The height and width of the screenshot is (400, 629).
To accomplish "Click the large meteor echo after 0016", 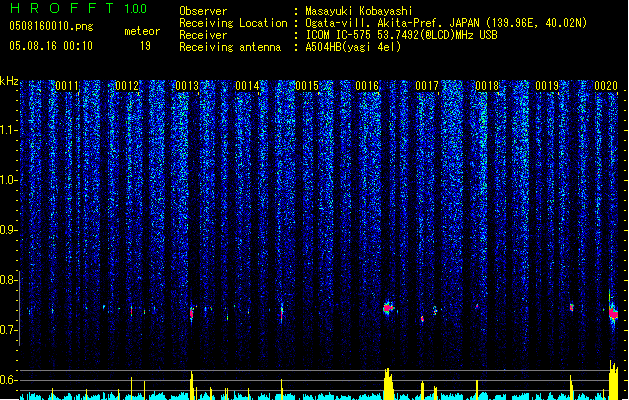I will point(388,308).
